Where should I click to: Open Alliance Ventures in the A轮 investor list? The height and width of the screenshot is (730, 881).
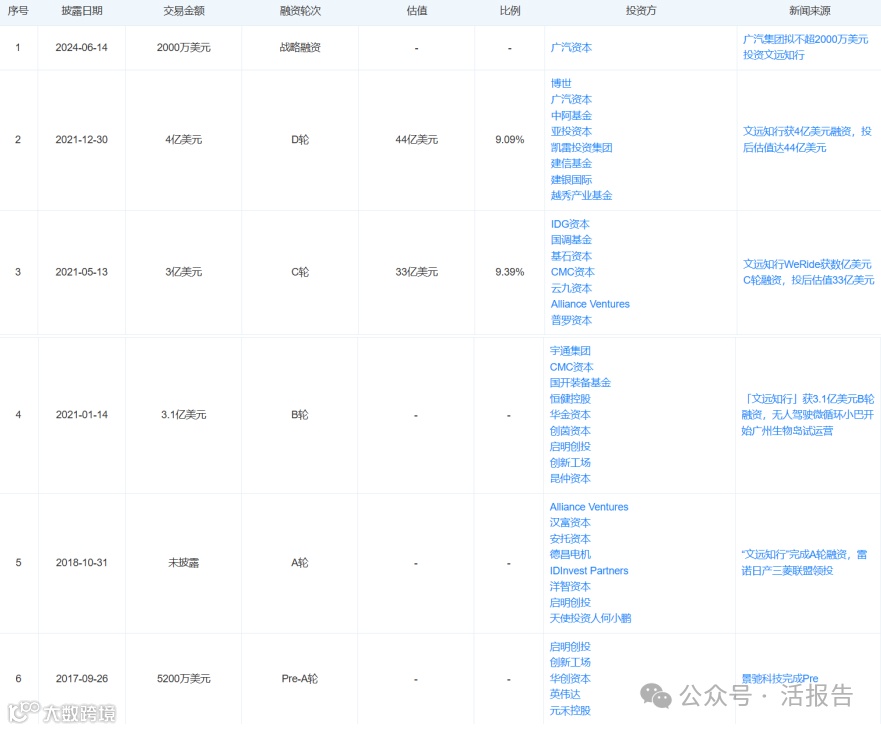[589, 507]
